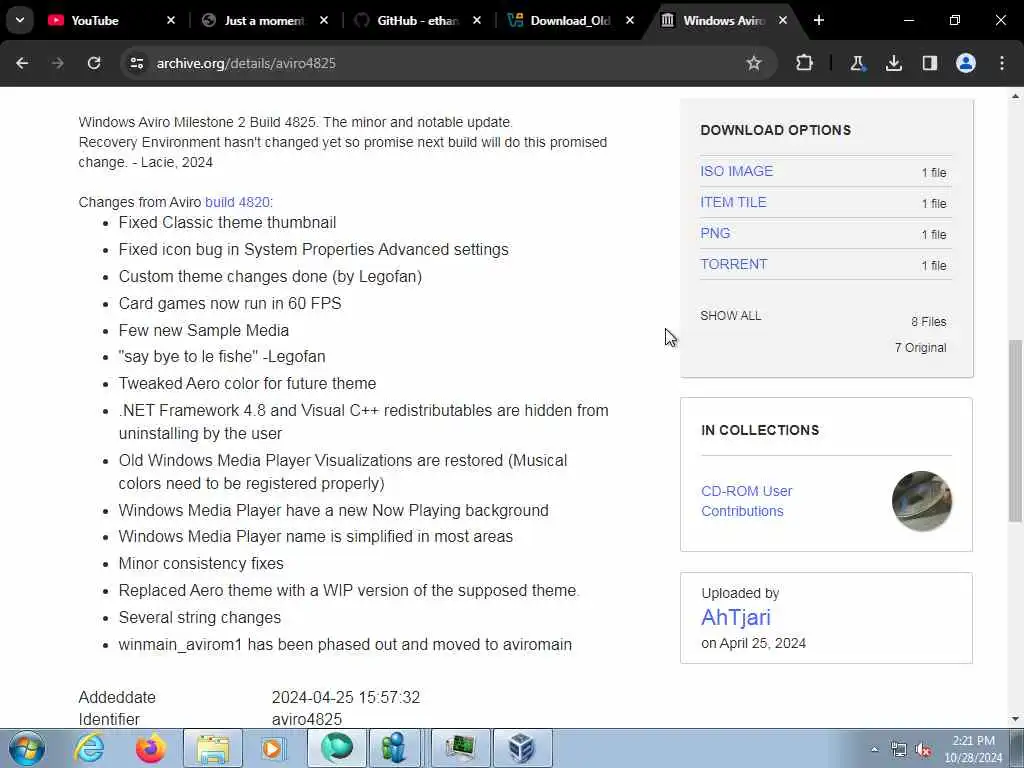Open Windows Explorer folder icon

pyautogui.click(x=213, y=748)
